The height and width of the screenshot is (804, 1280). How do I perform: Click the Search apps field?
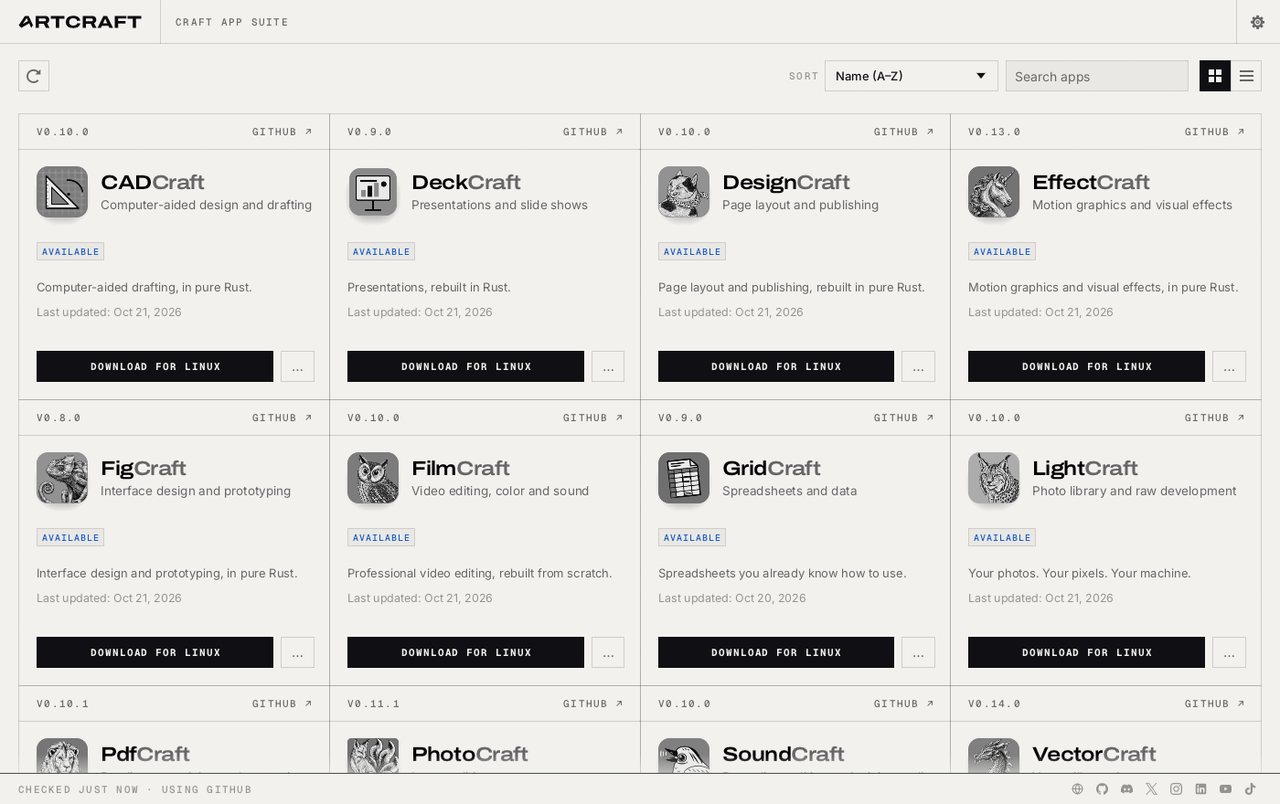1097,76
